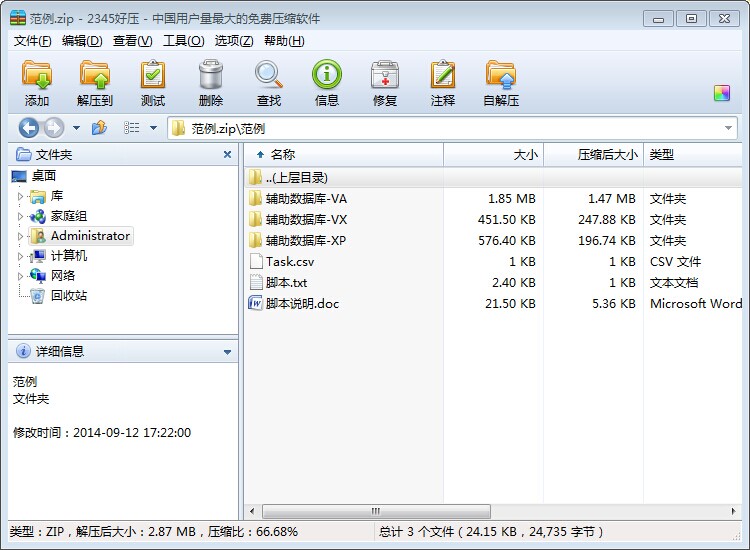This screenshot has height=550, width=750.
Task: Click the scrollbar left arrow
Action: click(252, 511)
